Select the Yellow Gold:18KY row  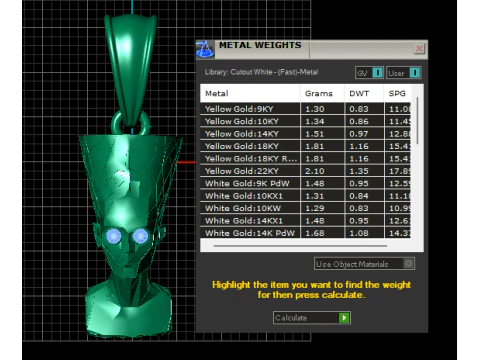click(x=305, y=146)
